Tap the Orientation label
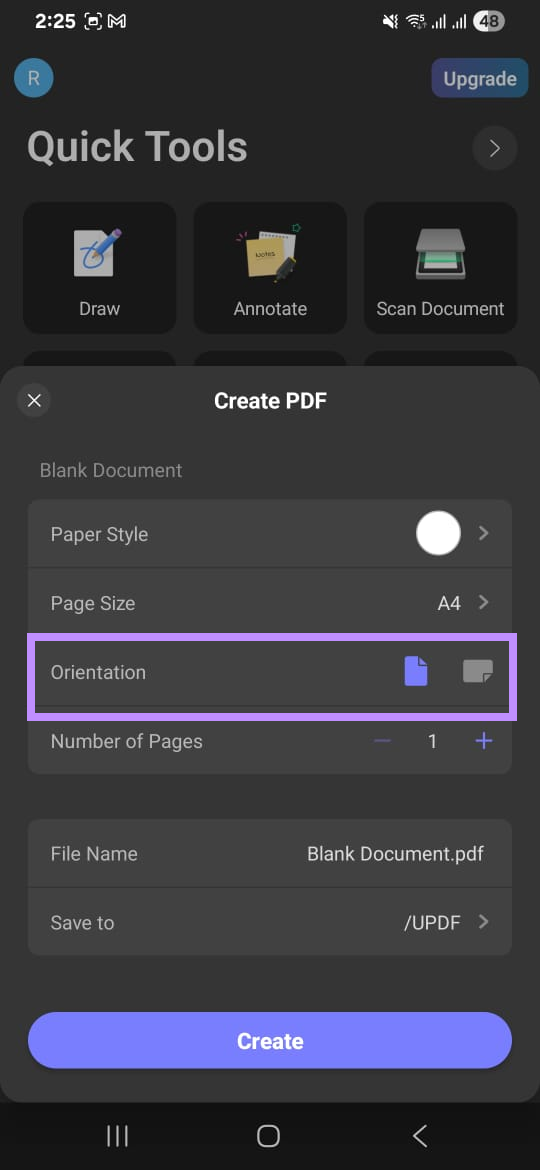This screenshot has height=1170, width=540. coord(98,672)
